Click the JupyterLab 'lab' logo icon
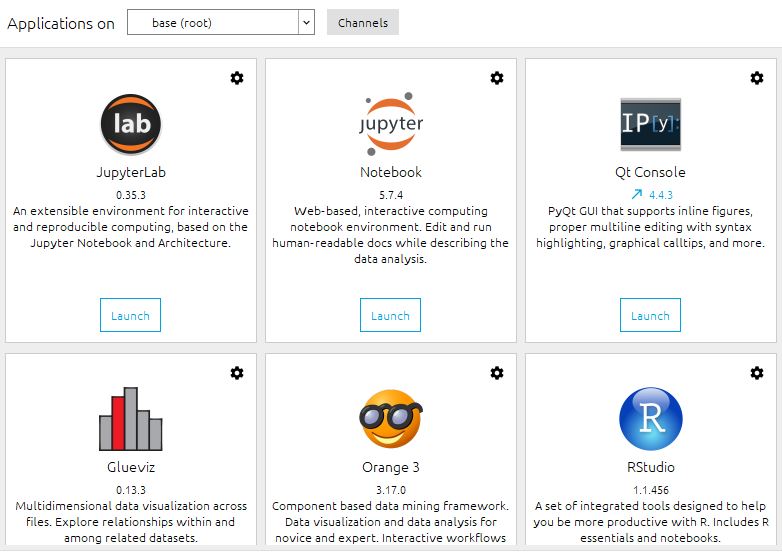782x552 pixels. click(x=131, y=124)
